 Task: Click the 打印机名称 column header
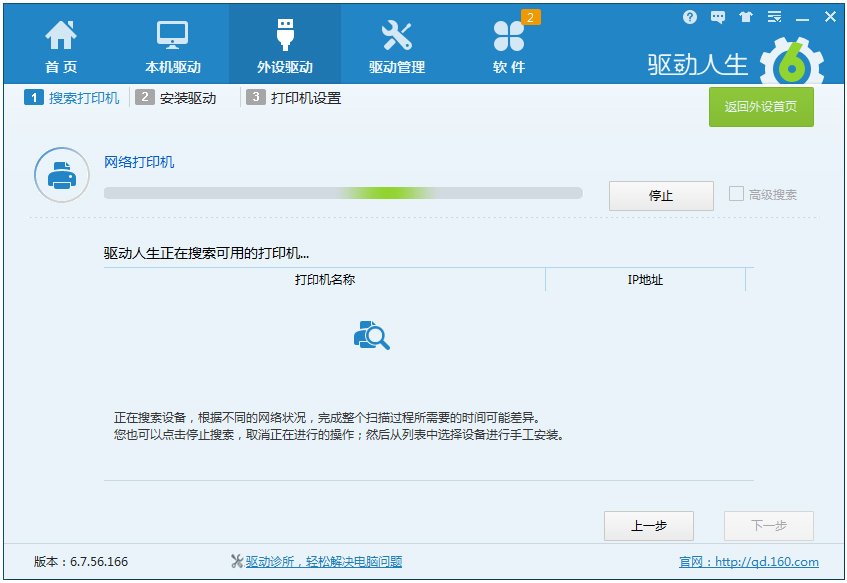325,280
